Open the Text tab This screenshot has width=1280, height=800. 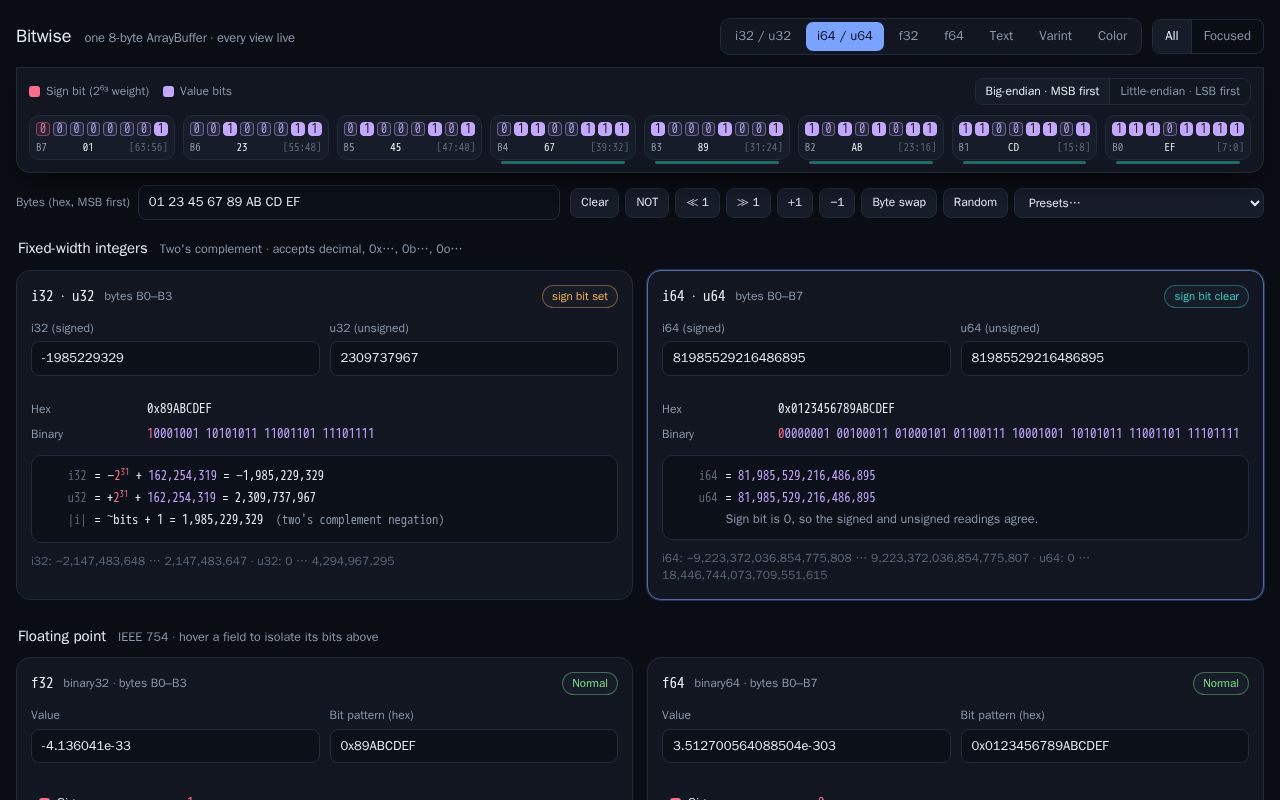click(x=1001, y=36)
